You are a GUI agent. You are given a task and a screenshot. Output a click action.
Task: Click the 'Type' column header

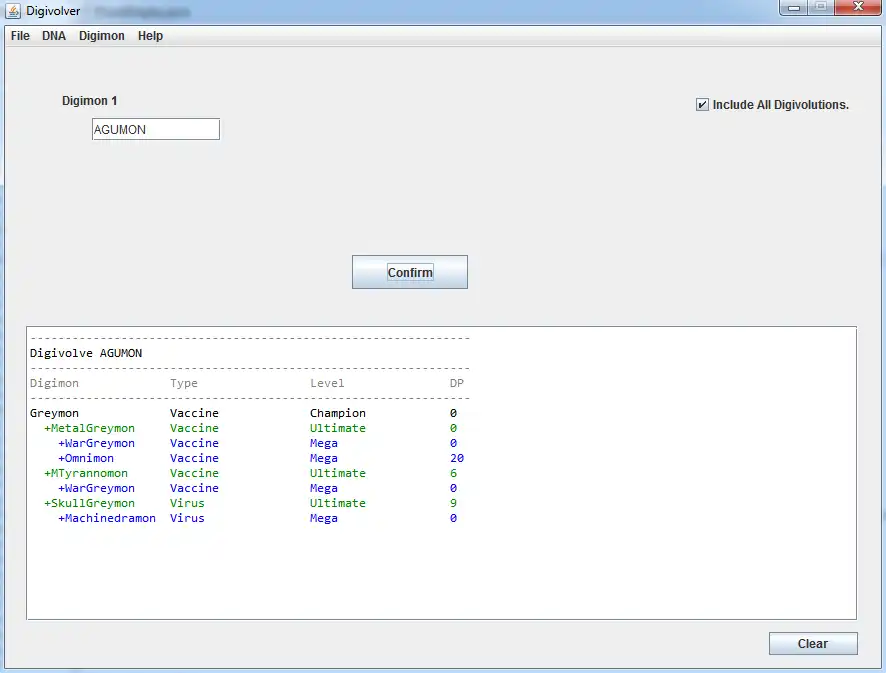184,384
